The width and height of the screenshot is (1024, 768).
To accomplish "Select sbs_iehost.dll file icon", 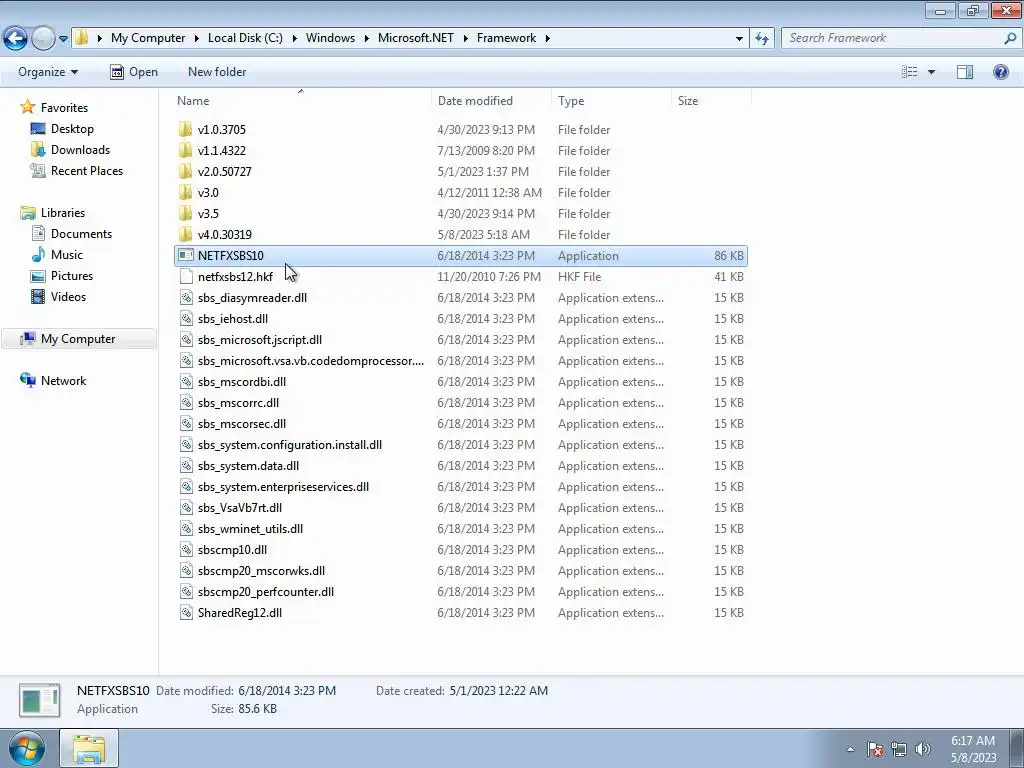I will [x=186, y=319].
